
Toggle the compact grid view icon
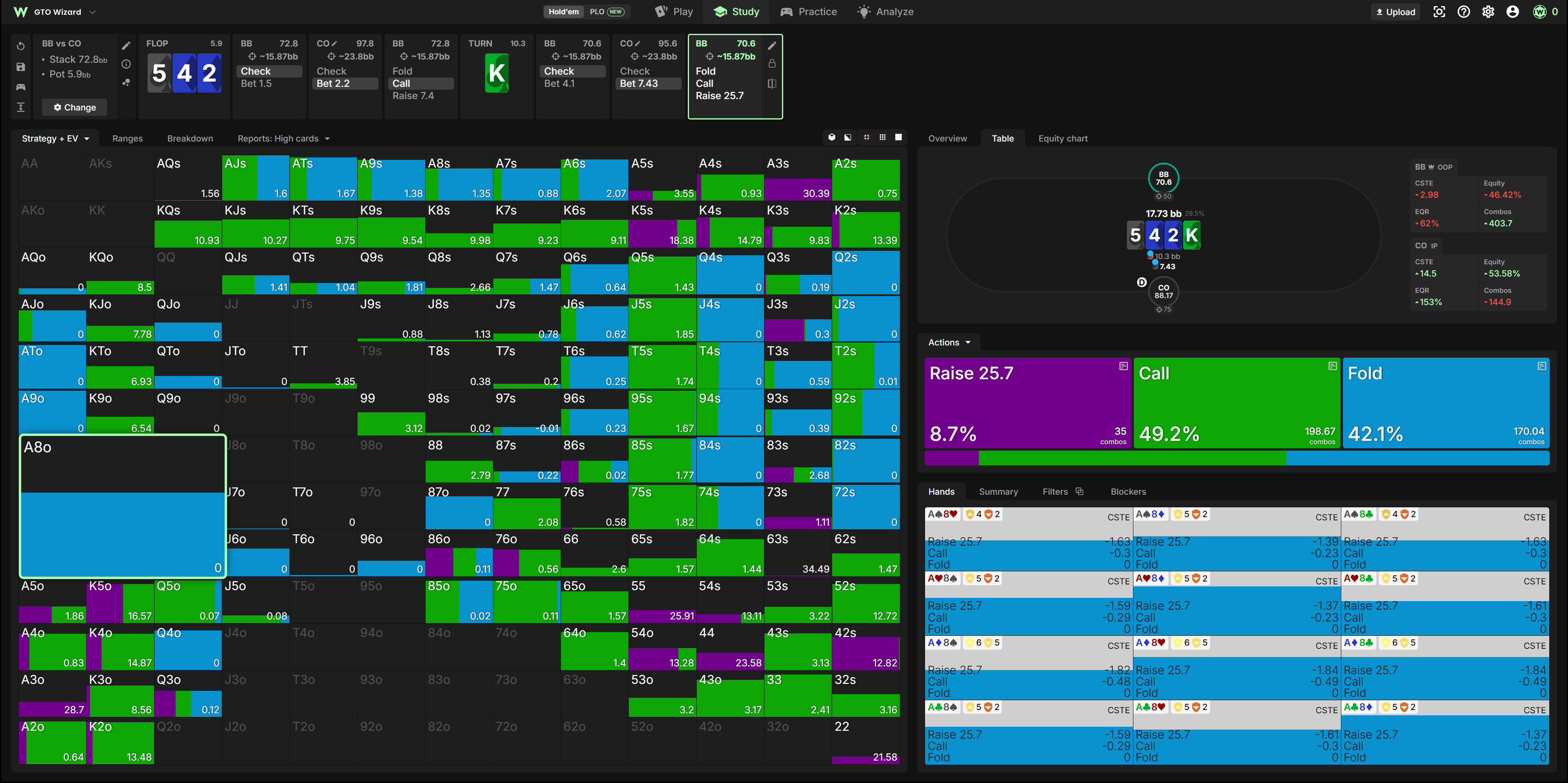coord(866,137)
